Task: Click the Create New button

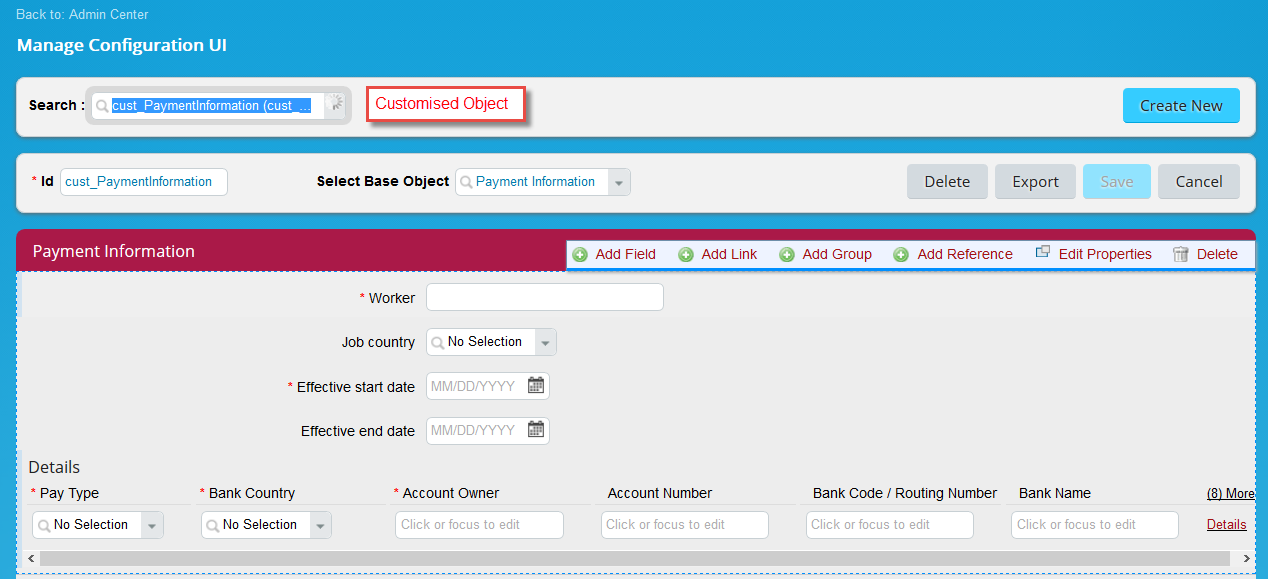Action: coord(1181,105)
